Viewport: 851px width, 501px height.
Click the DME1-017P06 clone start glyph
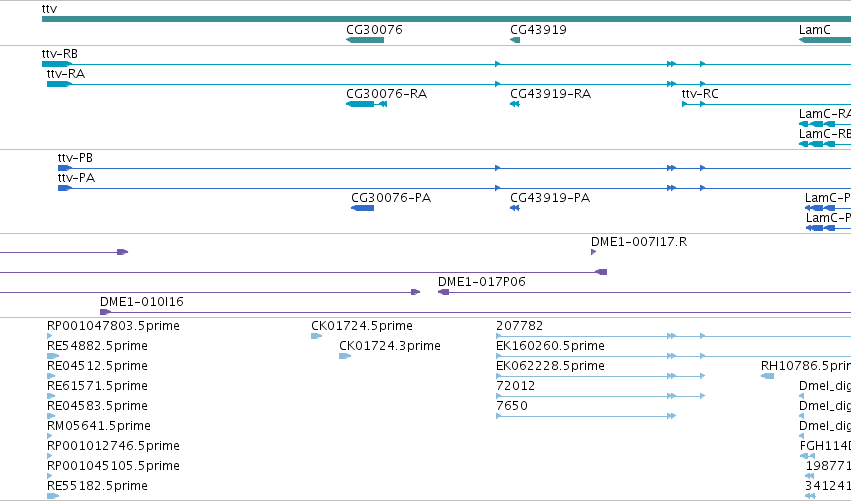(x=443, y=292)
